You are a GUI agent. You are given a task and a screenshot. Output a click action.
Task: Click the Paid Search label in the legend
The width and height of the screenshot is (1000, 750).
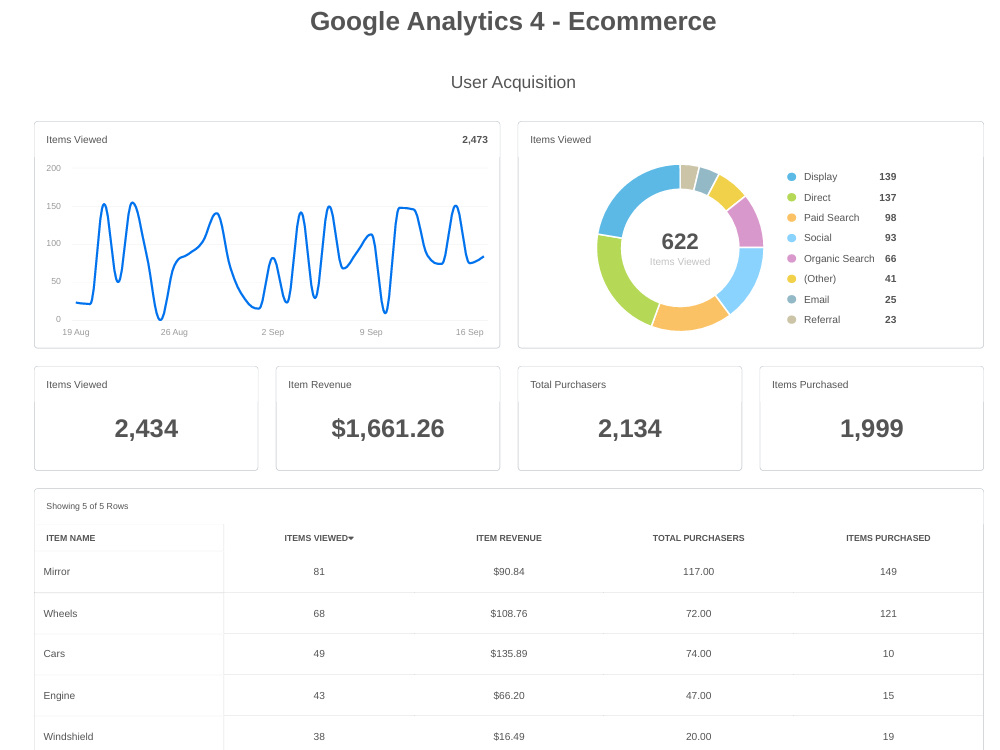831,217
